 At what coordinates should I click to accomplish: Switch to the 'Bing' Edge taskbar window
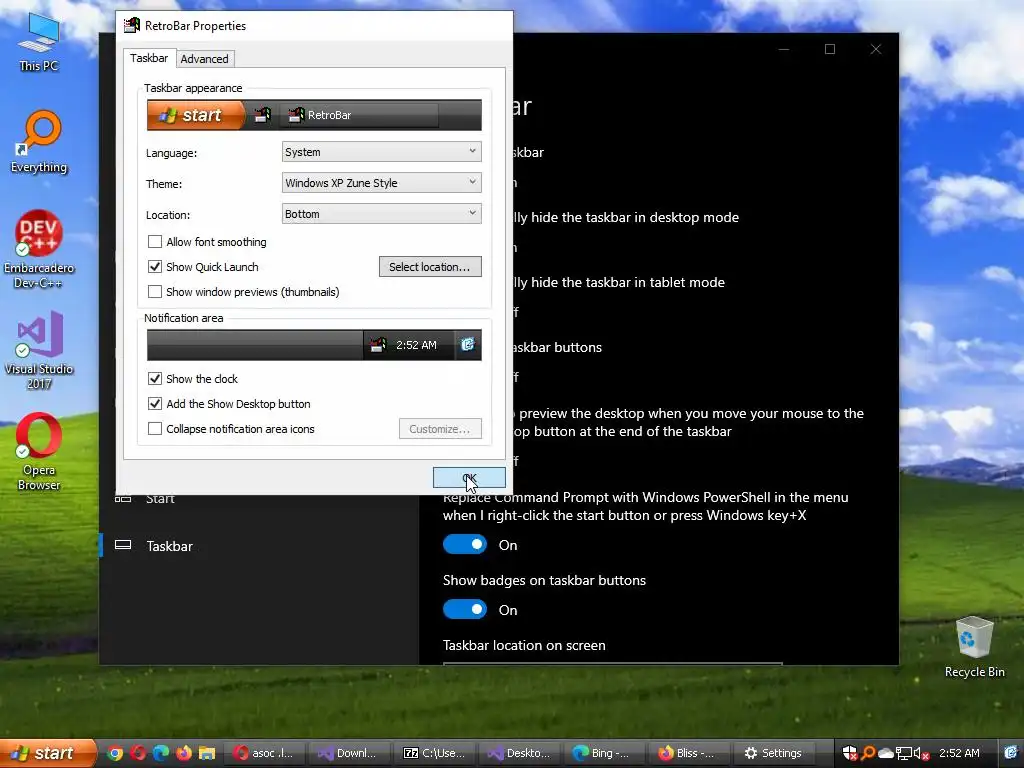(605, 753)
